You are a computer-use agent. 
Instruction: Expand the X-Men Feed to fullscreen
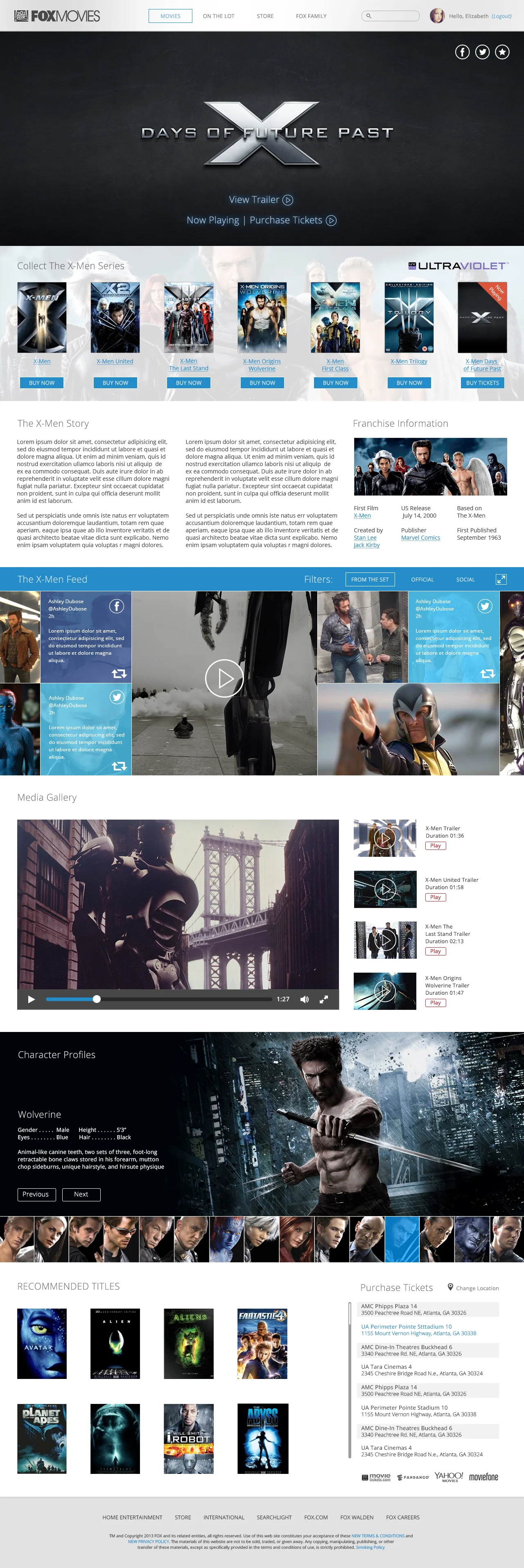[x=501, y=579]
